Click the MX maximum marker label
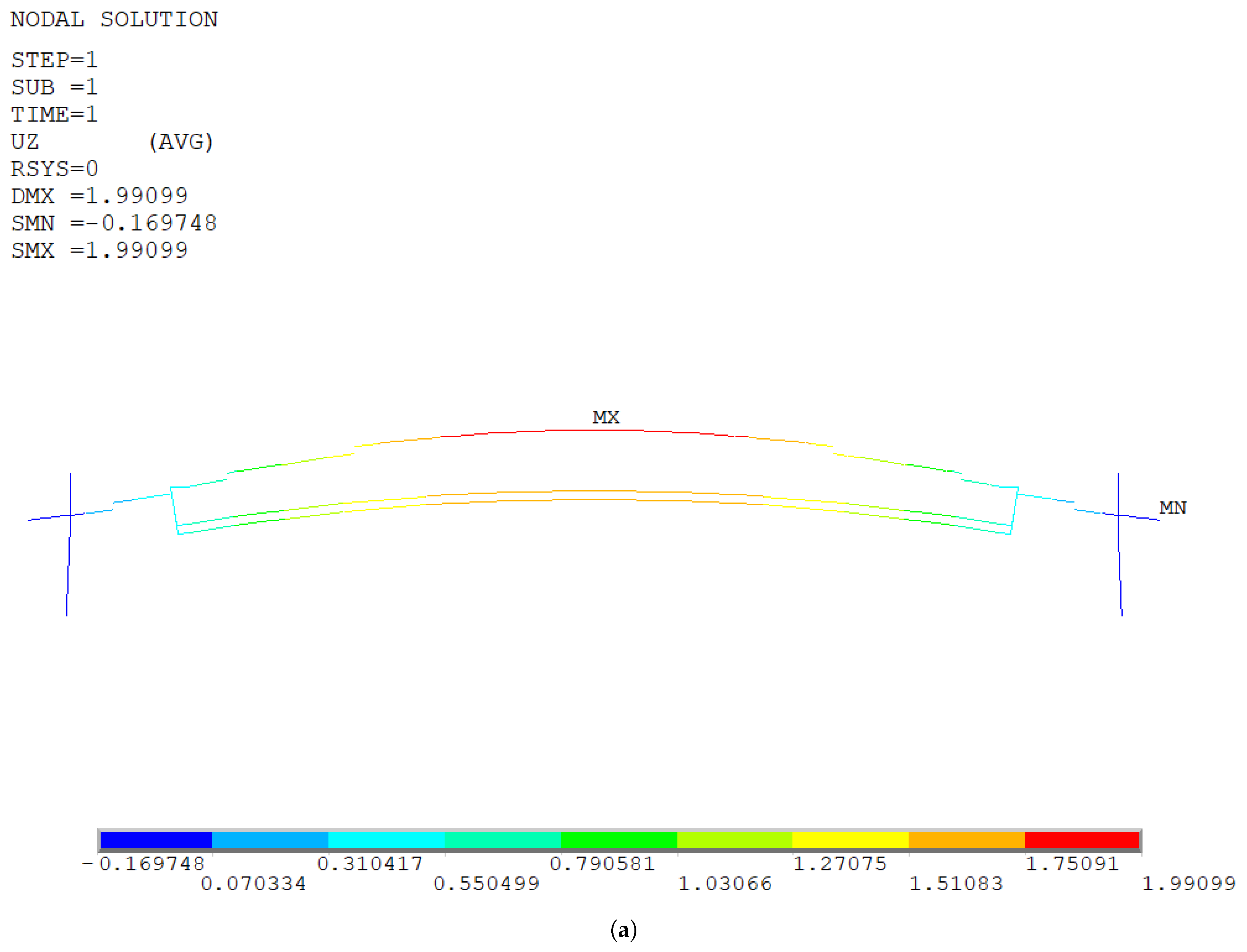Image resolution: width=1247 pixels, height=952 pixels. coord(606,418)
